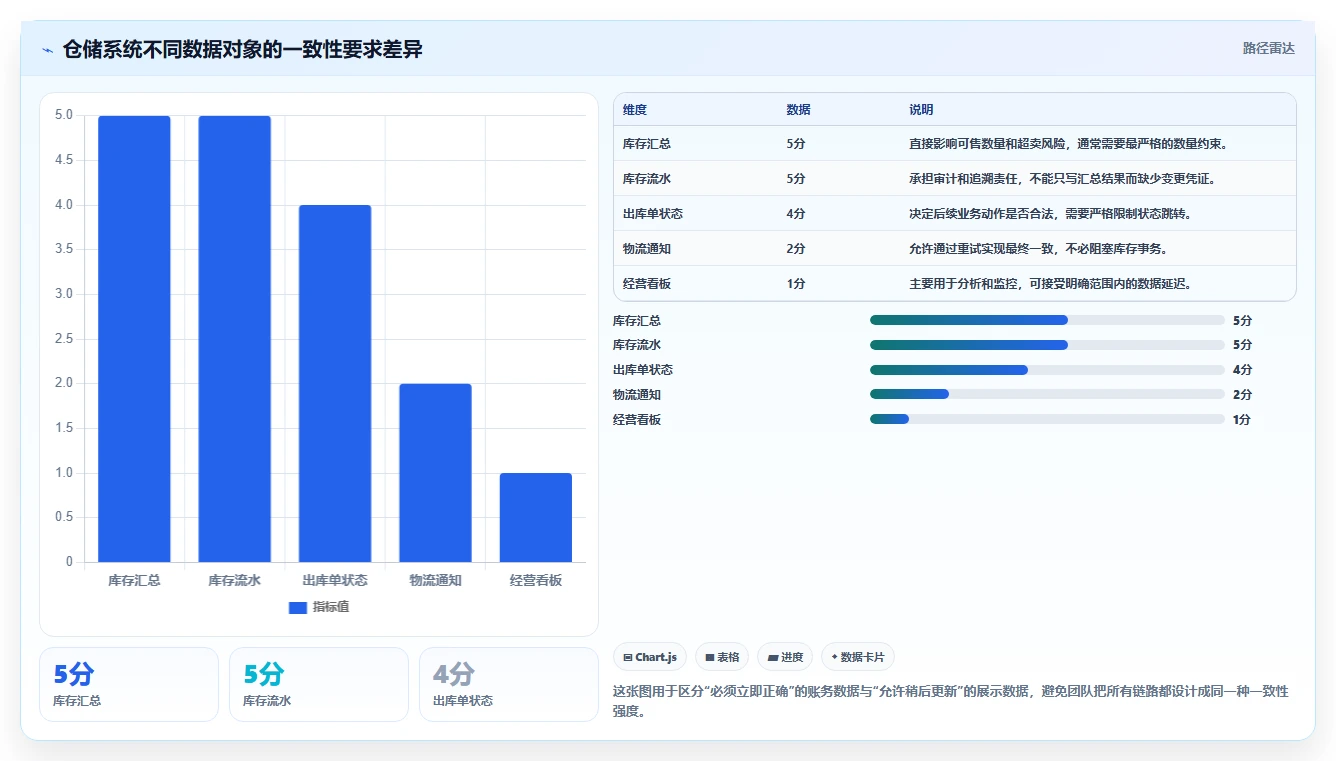Select the 库存流水 cell in the table

(x=647, y=179)
